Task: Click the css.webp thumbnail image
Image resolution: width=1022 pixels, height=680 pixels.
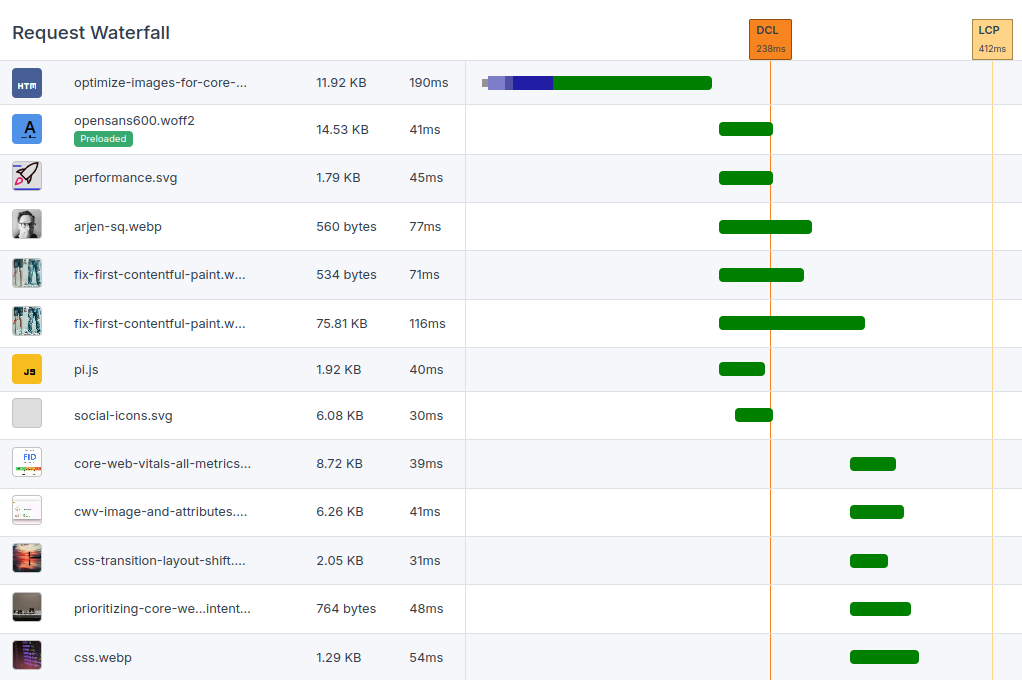Action: tap(27, 656)
